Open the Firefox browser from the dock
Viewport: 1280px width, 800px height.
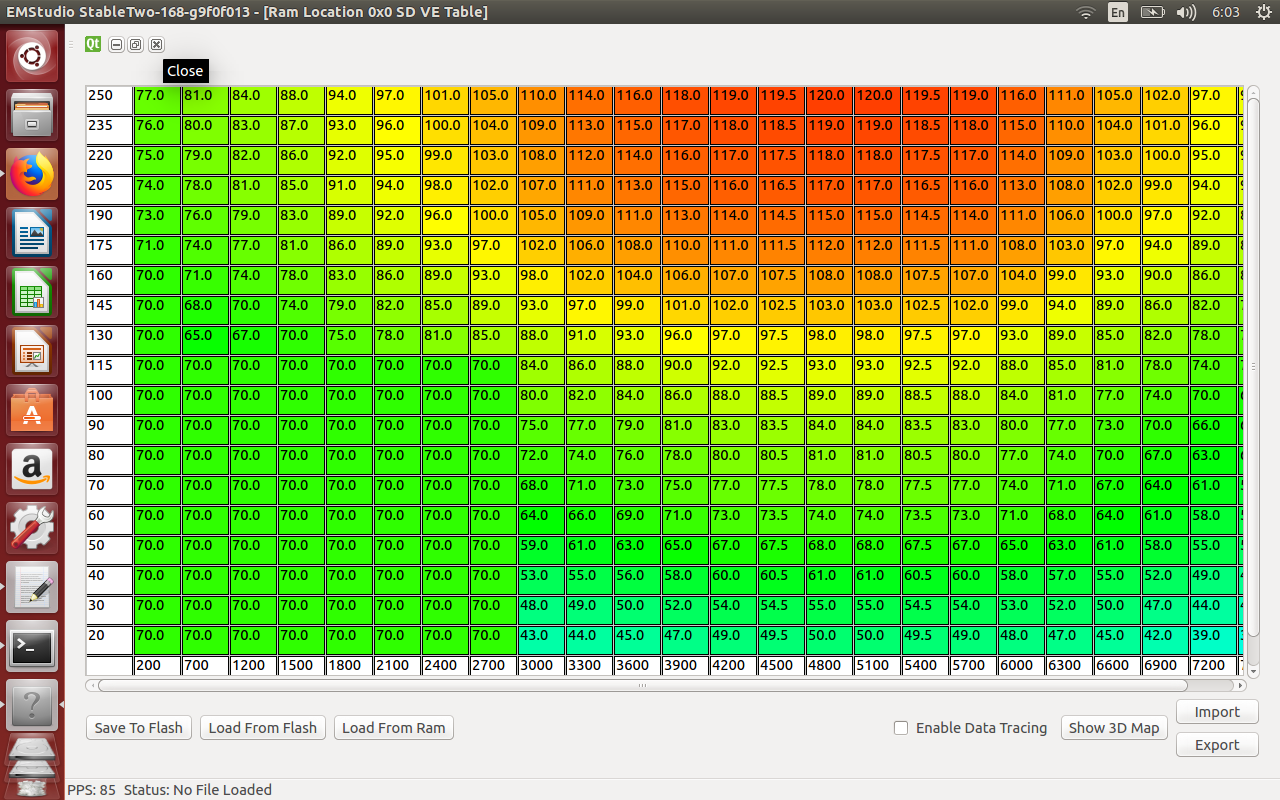(32, 176)
